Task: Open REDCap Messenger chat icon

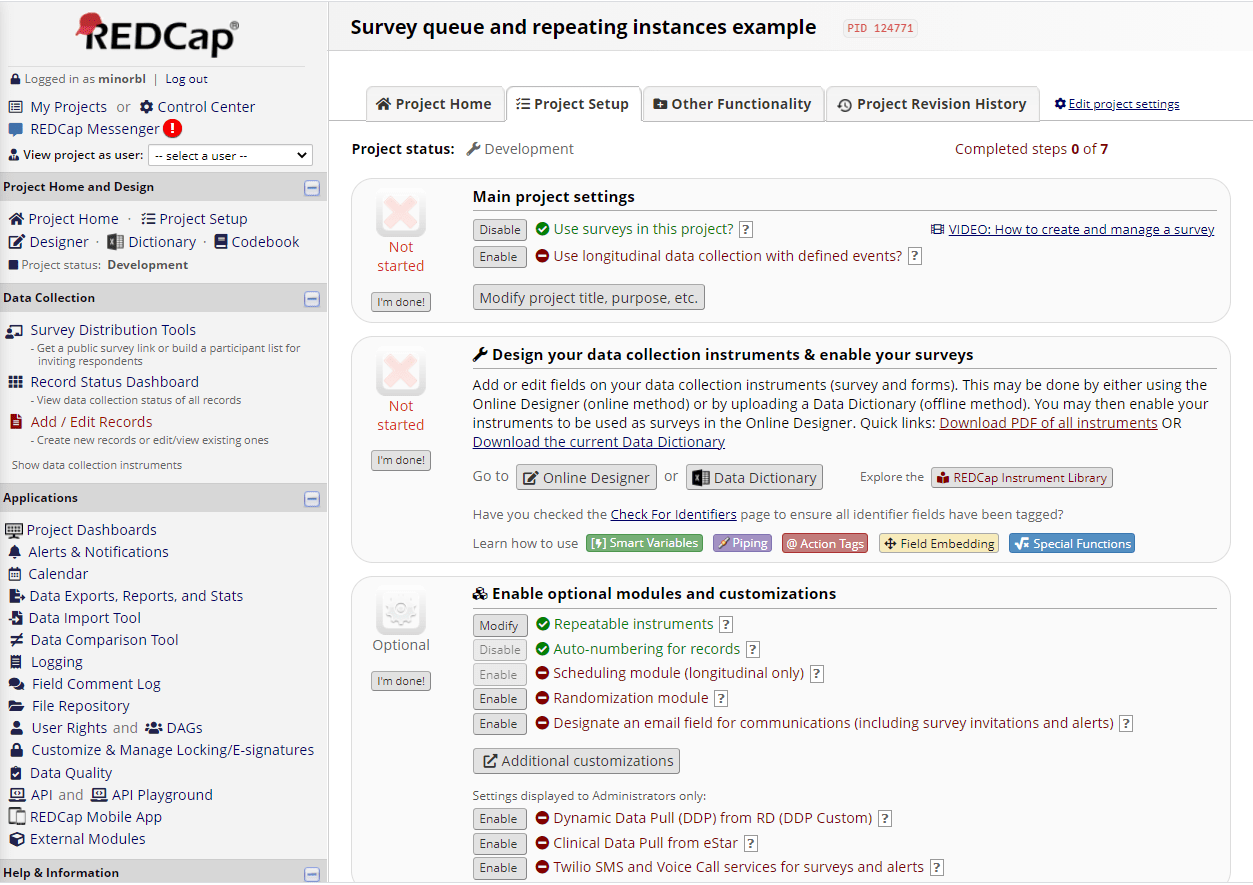Action: pos(16,129)
